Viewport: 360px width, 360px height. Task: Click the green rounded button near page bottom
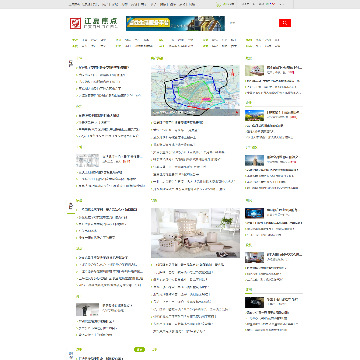tap(139, 350)
